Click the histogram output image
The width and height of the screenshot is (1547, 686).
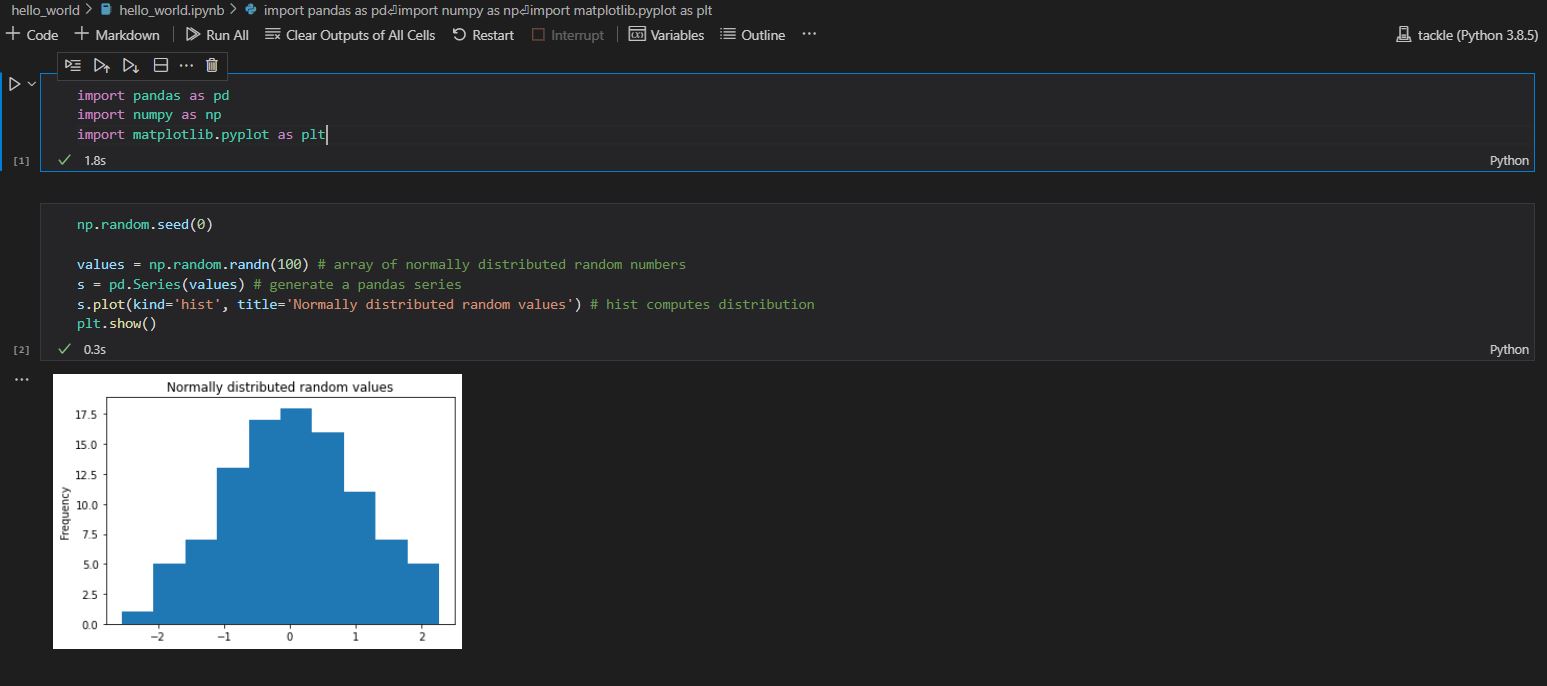pos(257,511)
